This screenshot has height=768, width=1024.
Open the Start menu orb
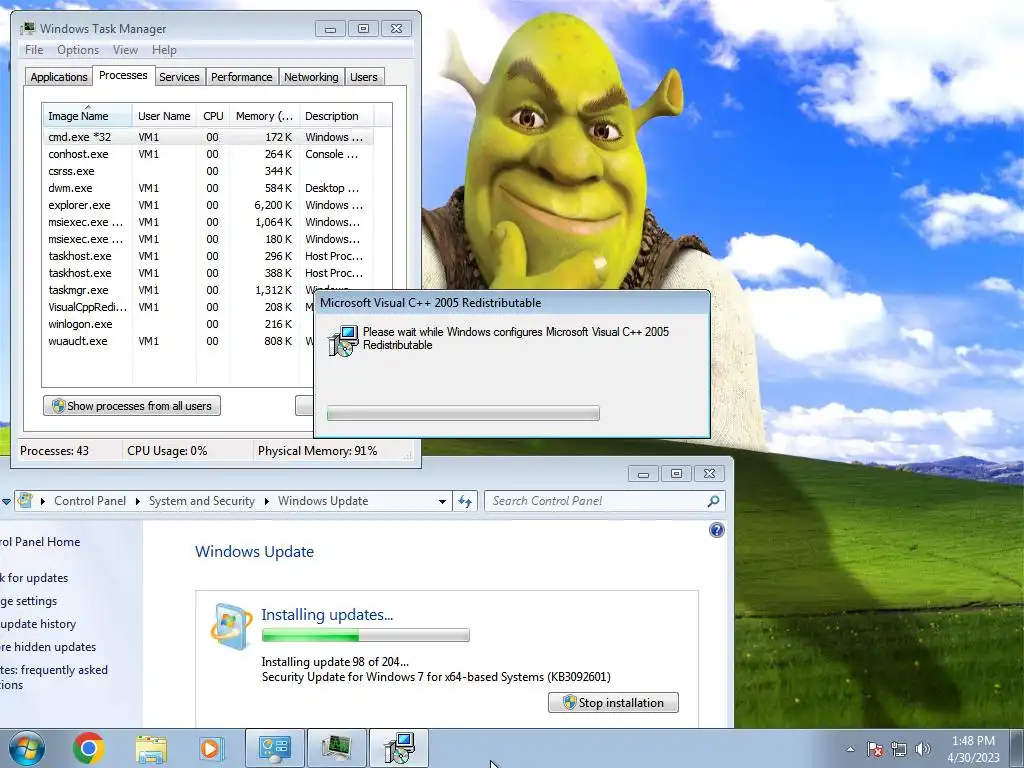pos(27,748)
